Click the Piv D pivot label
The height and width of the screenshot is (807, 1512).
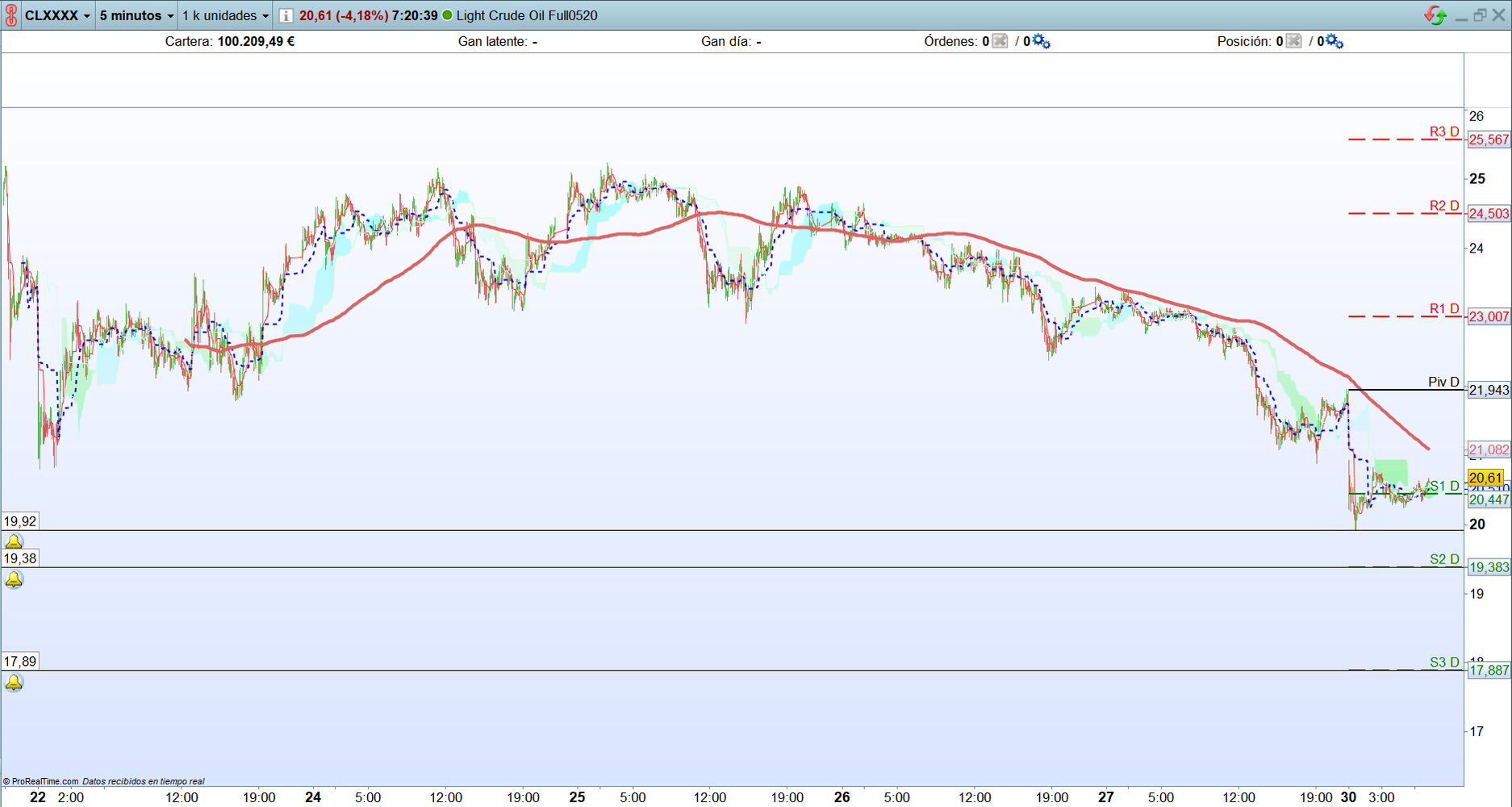tap(1443, 382)
